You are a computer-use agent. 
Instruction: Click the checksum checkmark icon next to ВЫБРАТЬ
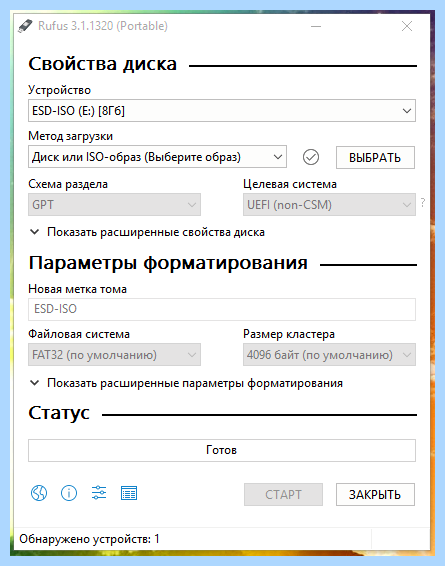tap(311, 157)
